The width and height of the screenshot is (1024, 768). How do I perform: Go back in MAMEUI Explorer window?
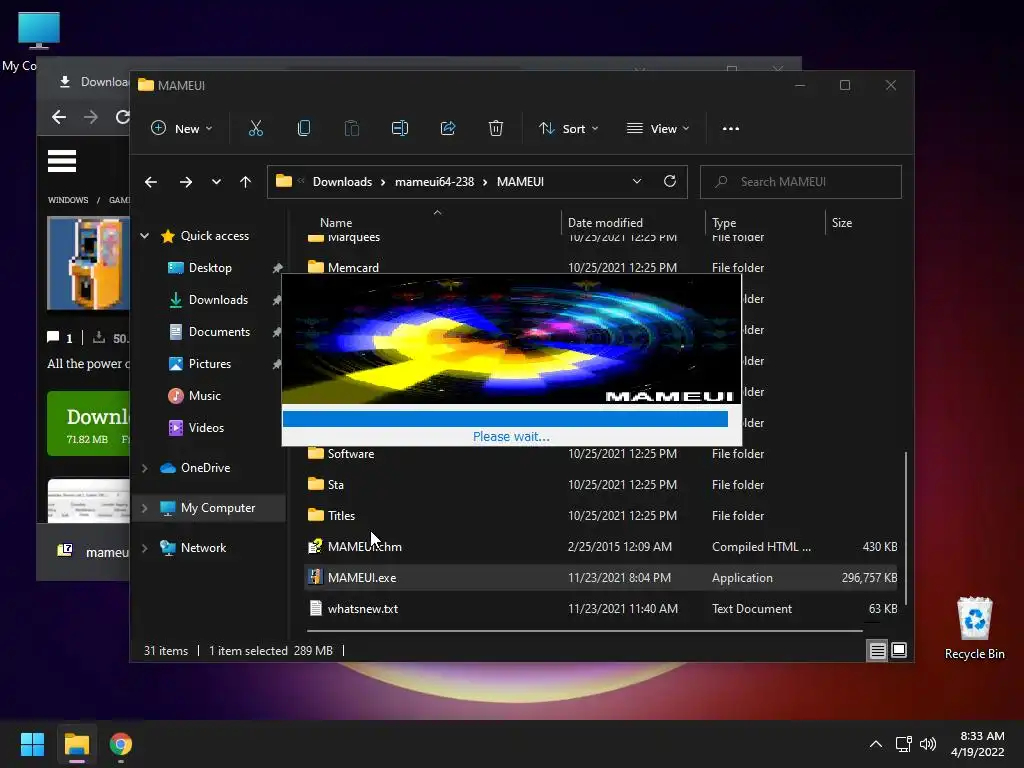click(x=151, y=182)
